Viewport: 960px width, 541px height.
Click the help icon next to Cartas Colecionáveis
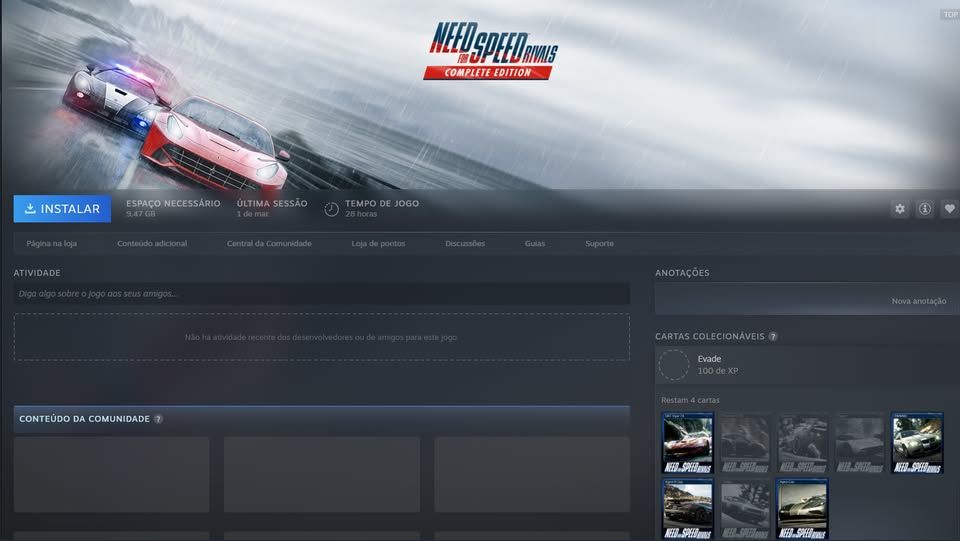pos(773,337)
